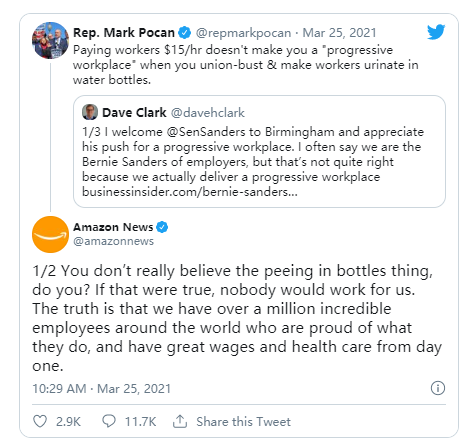475x444 pixels.
Task: Click the Amazon News display name
Action: pos(113,227)
